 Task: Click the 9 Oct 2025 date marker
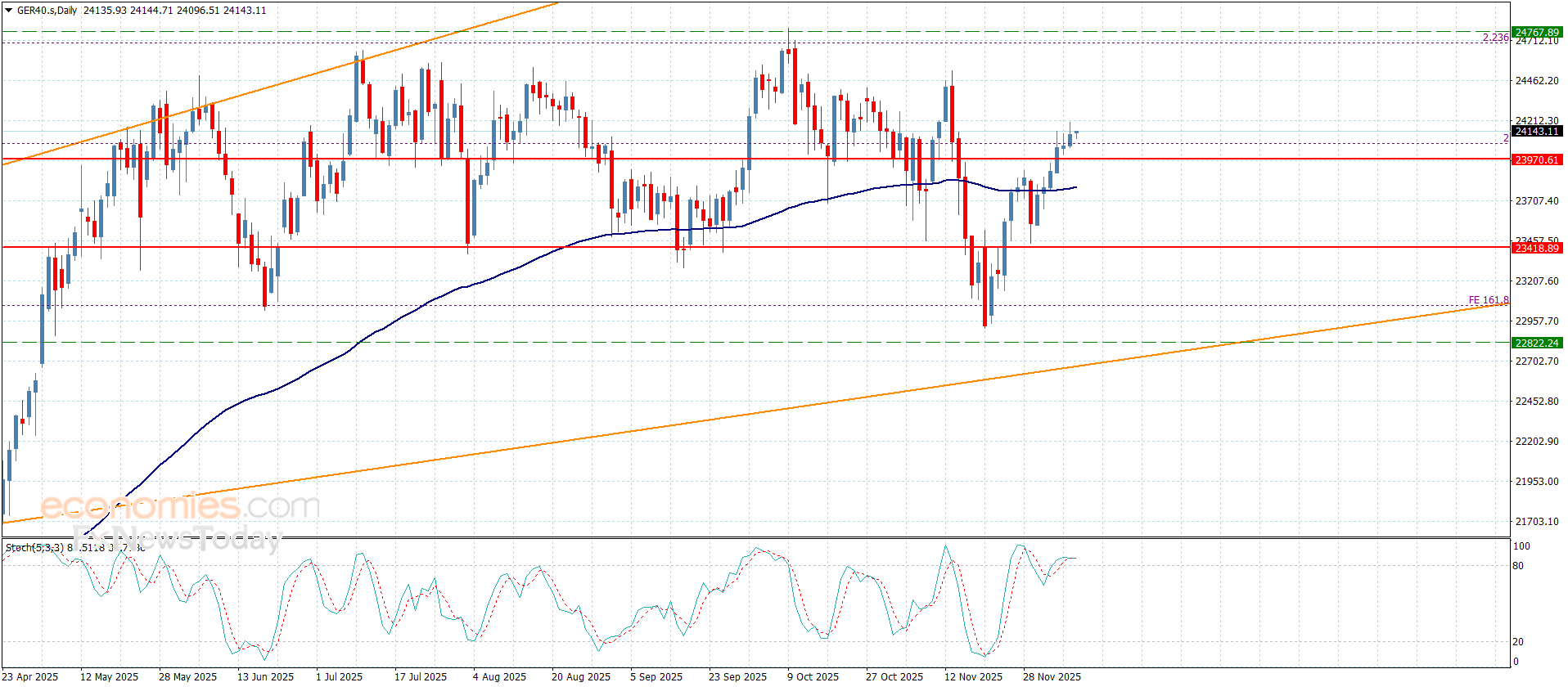[x=813, y=676]
